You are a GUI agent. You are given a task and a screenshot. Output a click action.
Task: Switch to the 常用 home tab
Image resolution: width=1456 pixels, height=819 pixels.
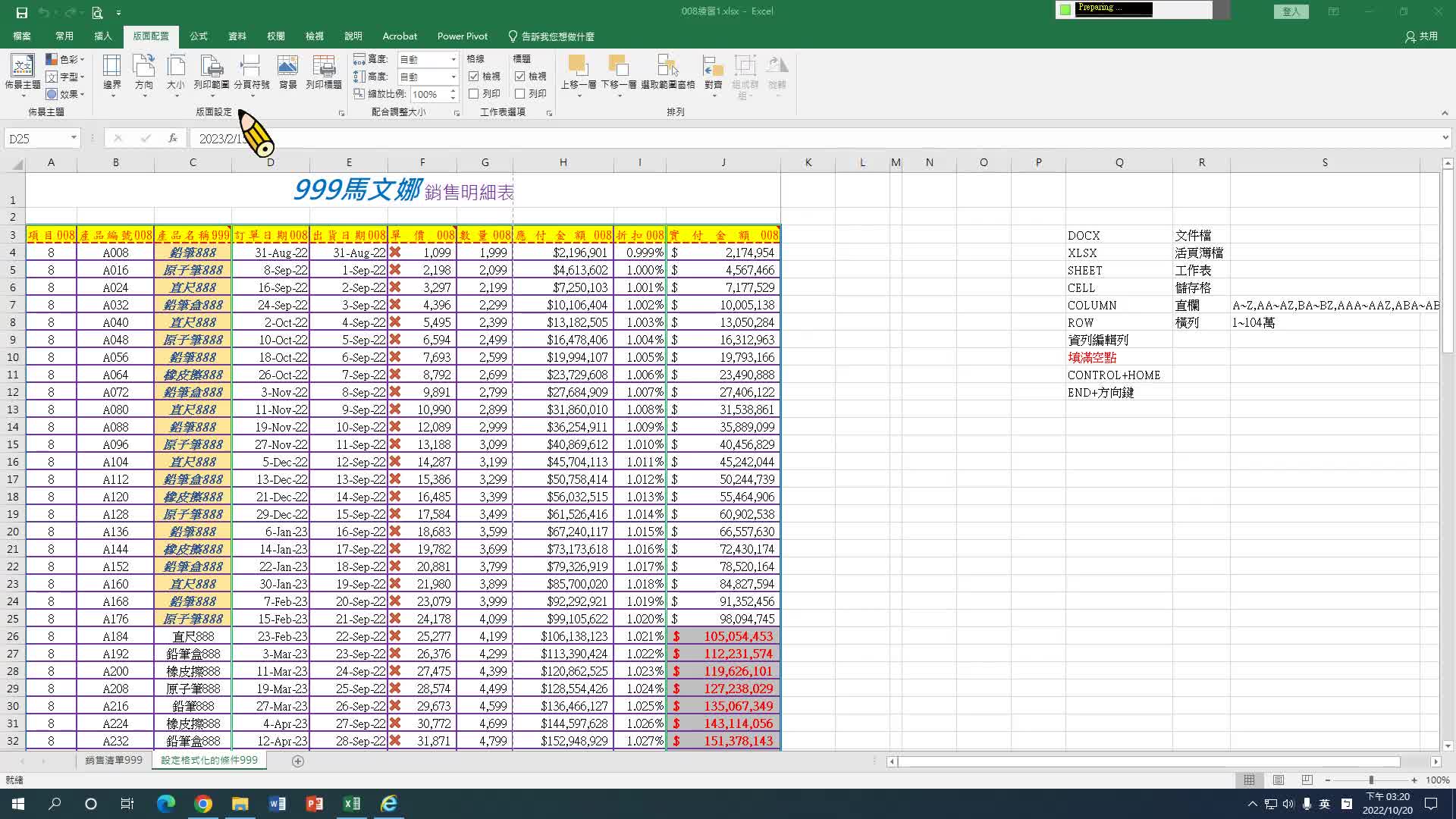(64, 36)
